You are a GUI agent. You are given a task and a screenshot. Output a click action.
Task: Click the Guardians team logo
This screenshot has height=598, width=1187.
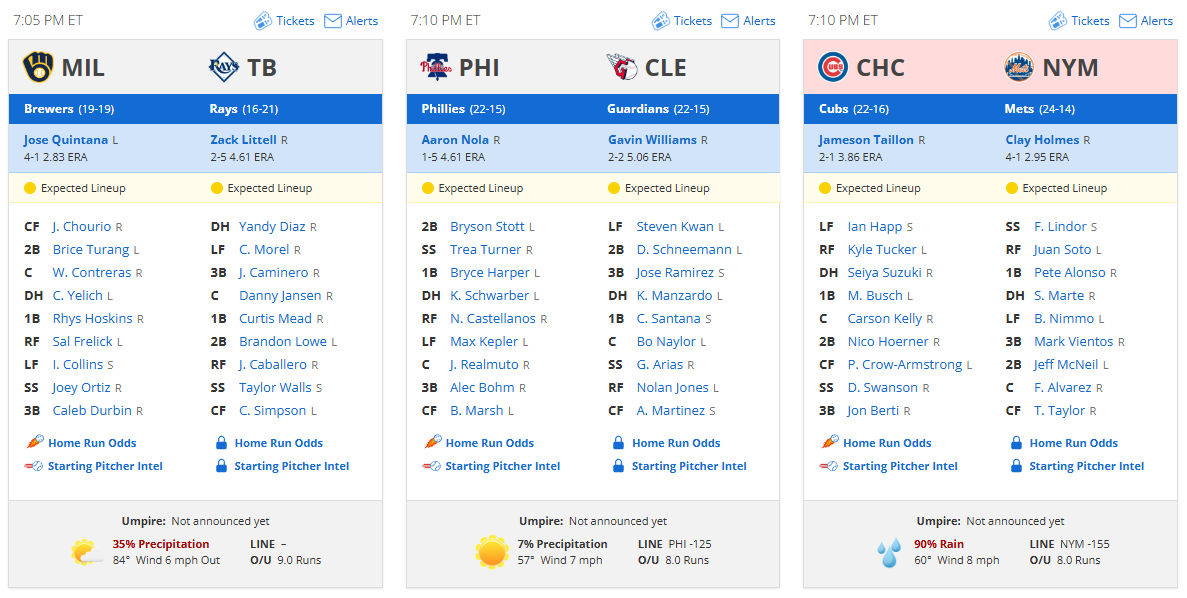coord(622,67)
